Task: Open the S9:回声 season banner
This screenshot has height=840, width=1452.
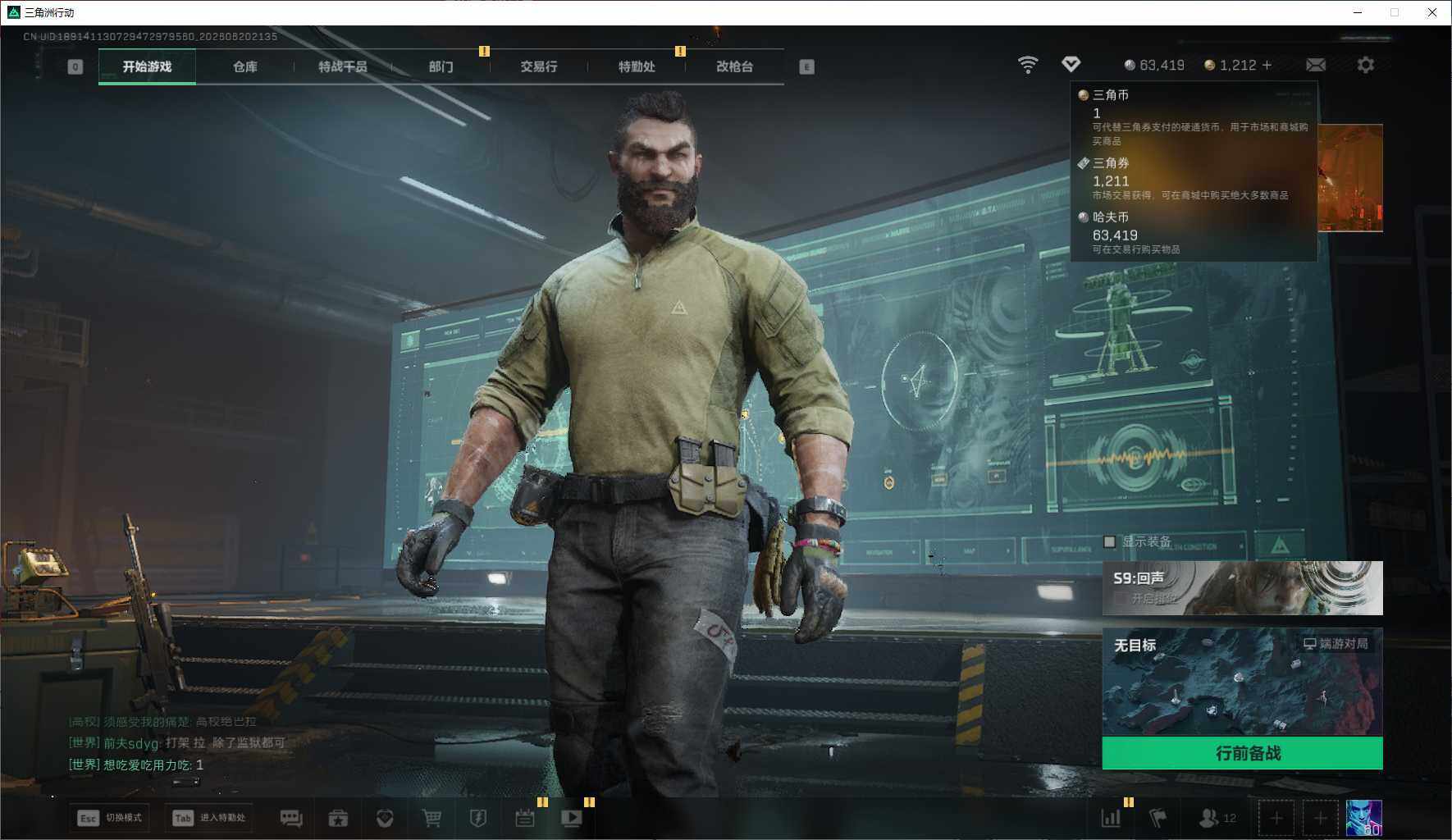Action: pyautogui.click(x=1242, y=588)
